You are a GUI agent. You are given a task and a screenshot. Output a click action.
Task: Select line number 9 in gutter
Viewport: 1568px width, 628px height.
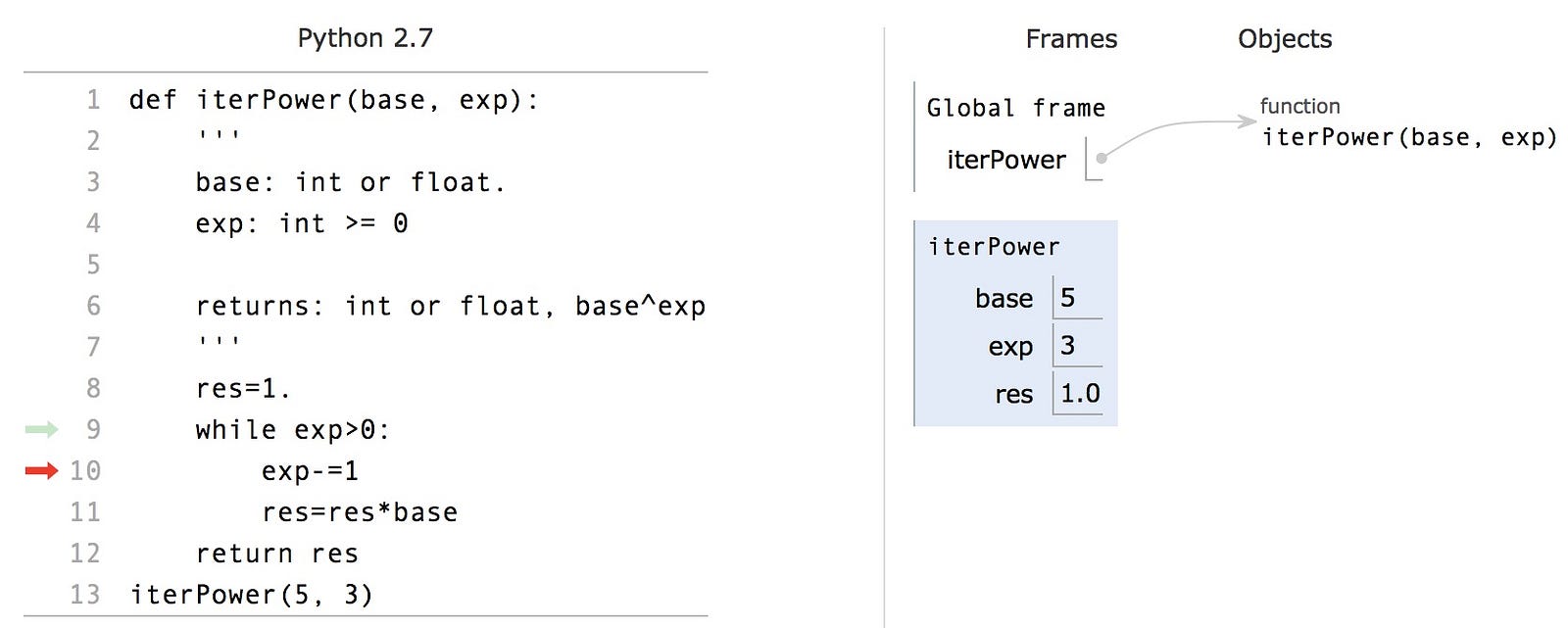pos(93,429)
